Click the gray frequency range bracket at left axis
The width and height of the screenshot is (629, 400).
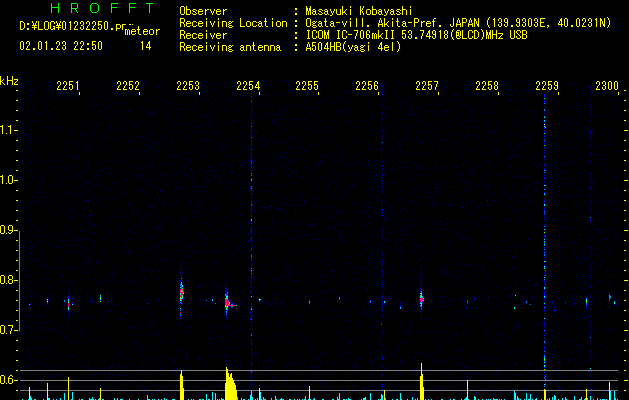coord(19,280)
